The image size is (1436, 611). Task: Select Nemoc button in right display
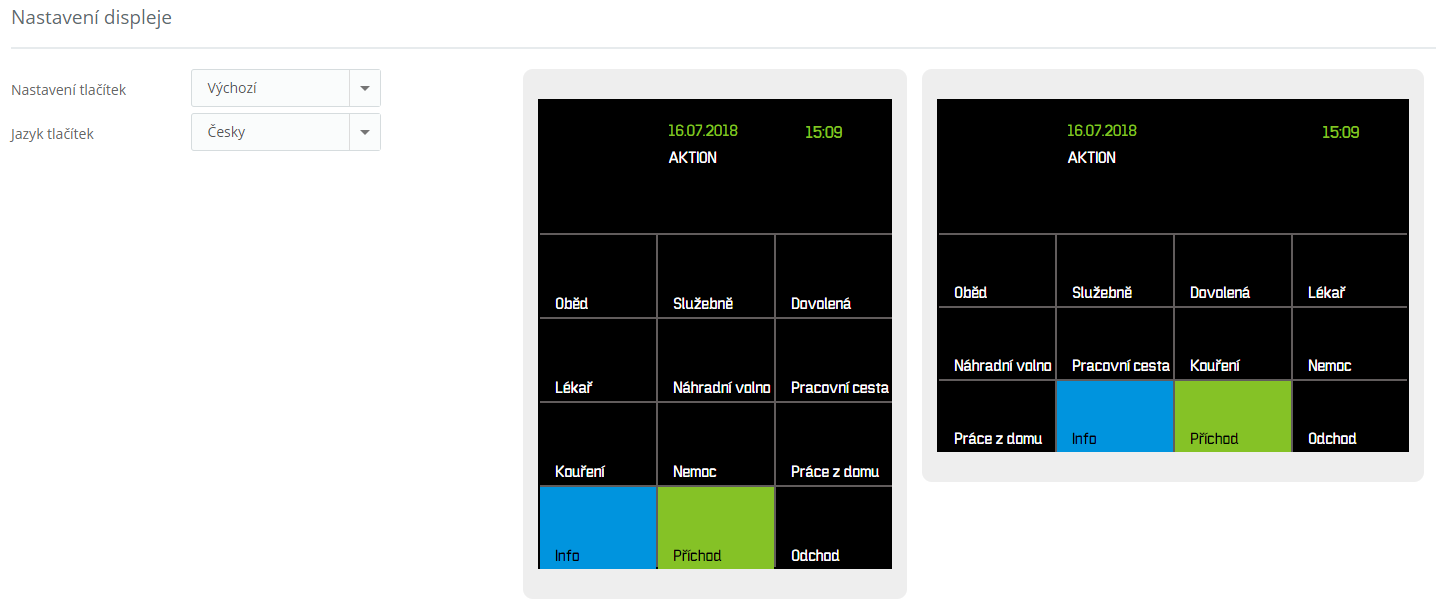coord(1349,344)
